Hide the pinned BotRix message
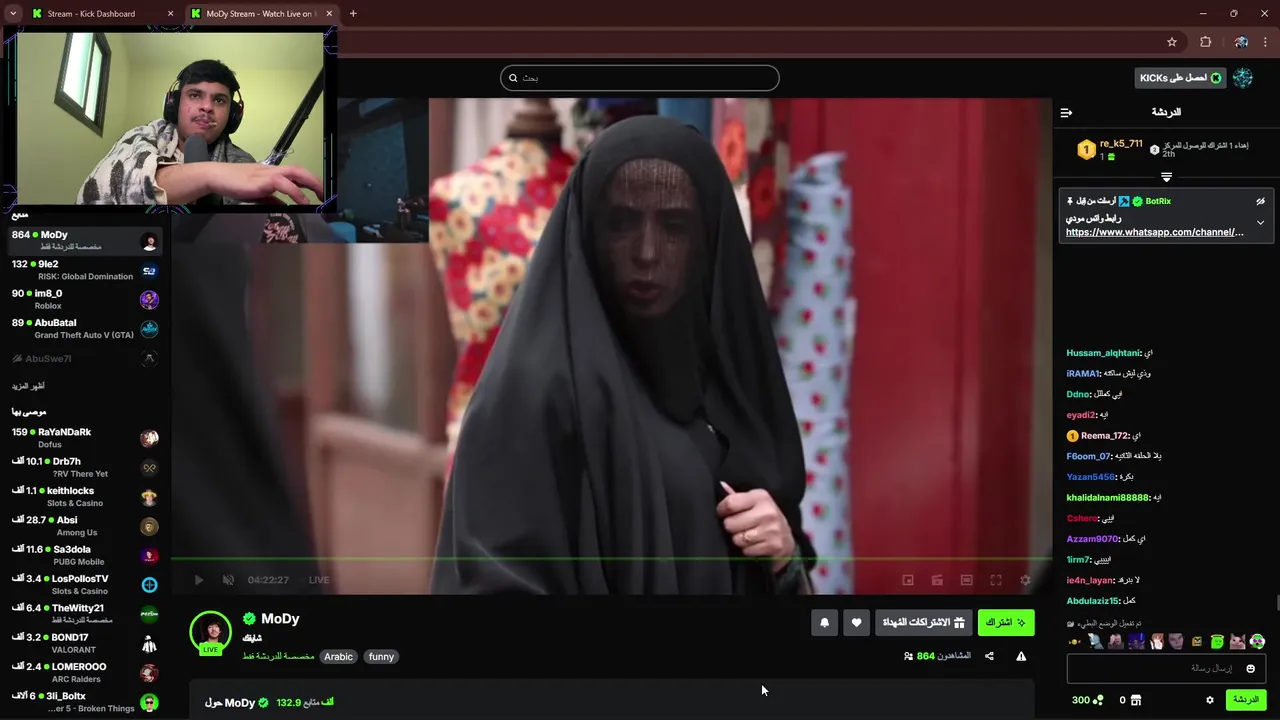 1260,201
